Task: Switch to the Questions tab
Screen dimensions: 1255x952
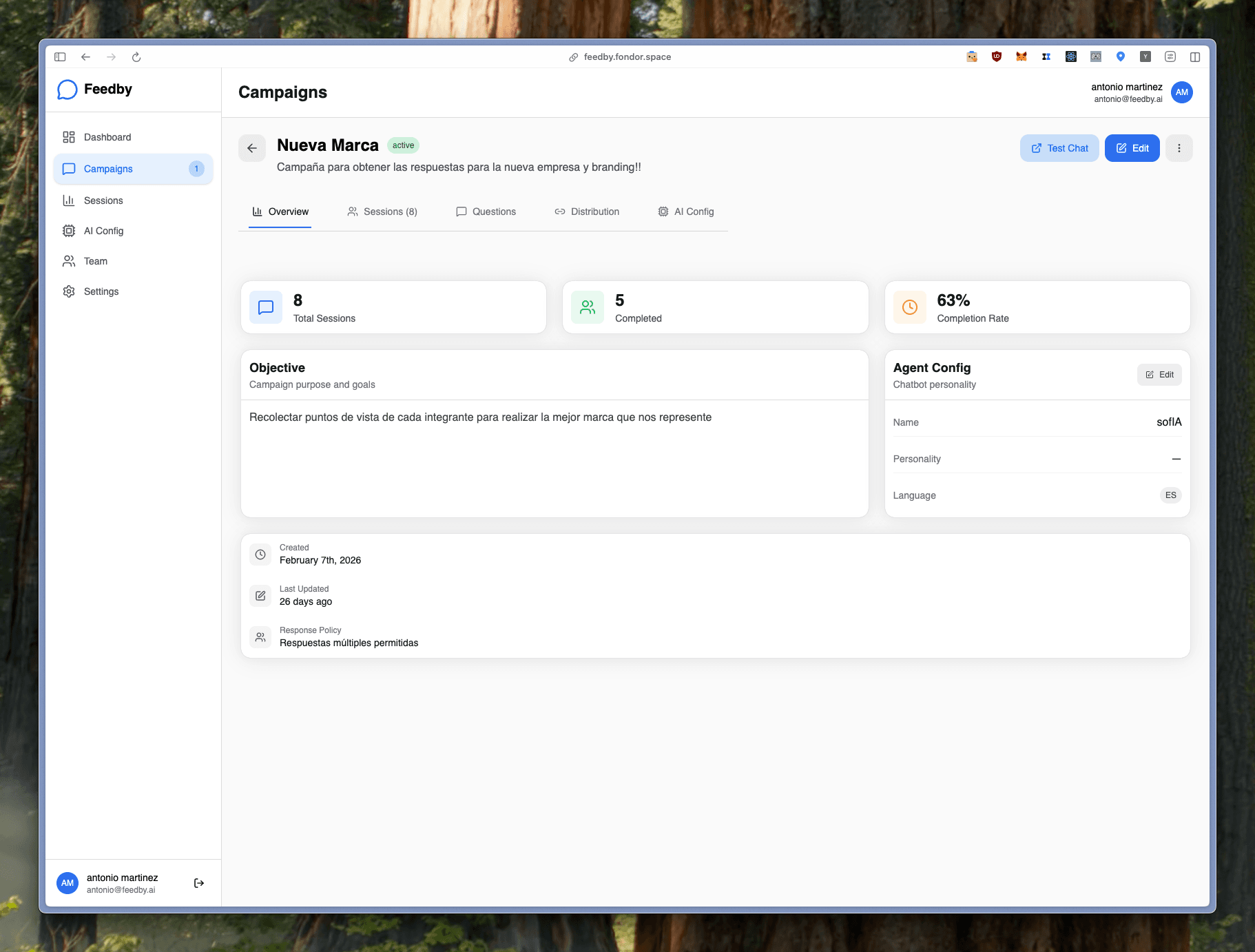Action: (493, 211)
